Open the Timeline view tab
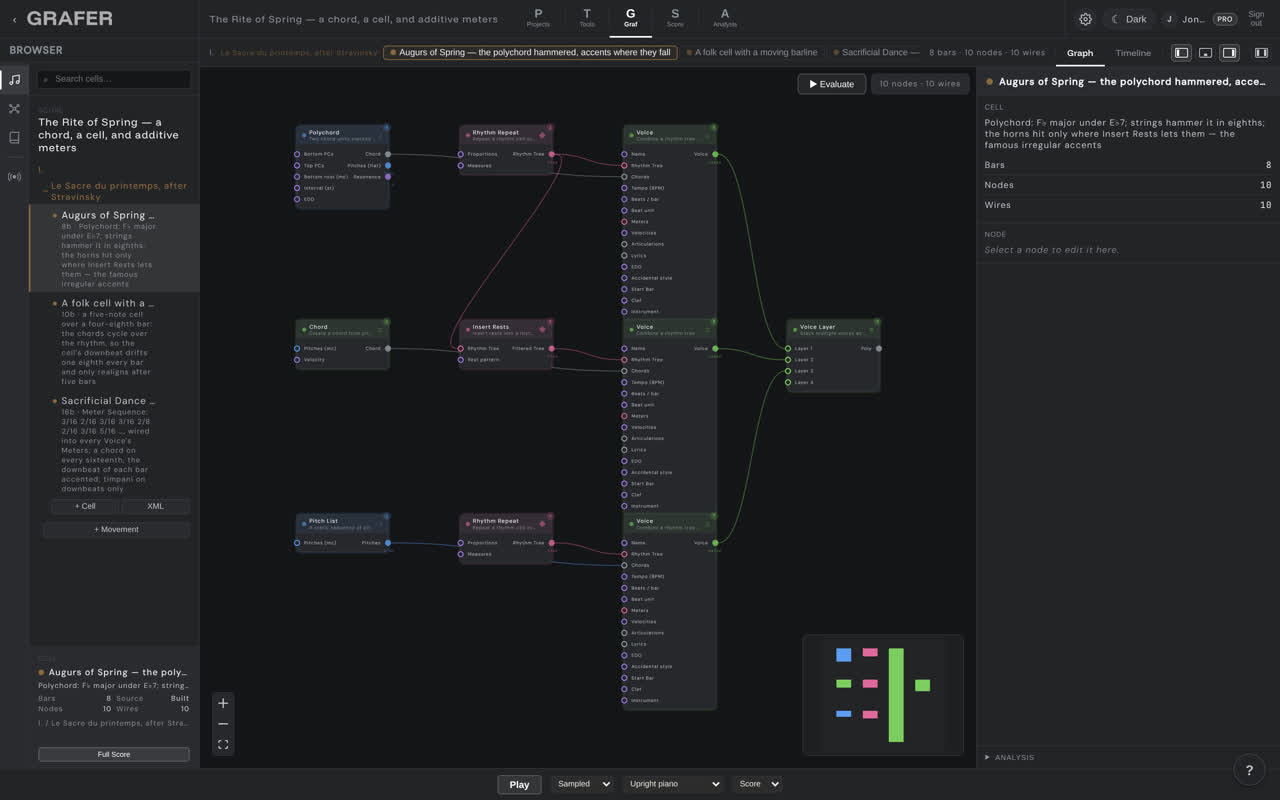The height and width of the screenshot is (800, 1280). (1133, 53)
